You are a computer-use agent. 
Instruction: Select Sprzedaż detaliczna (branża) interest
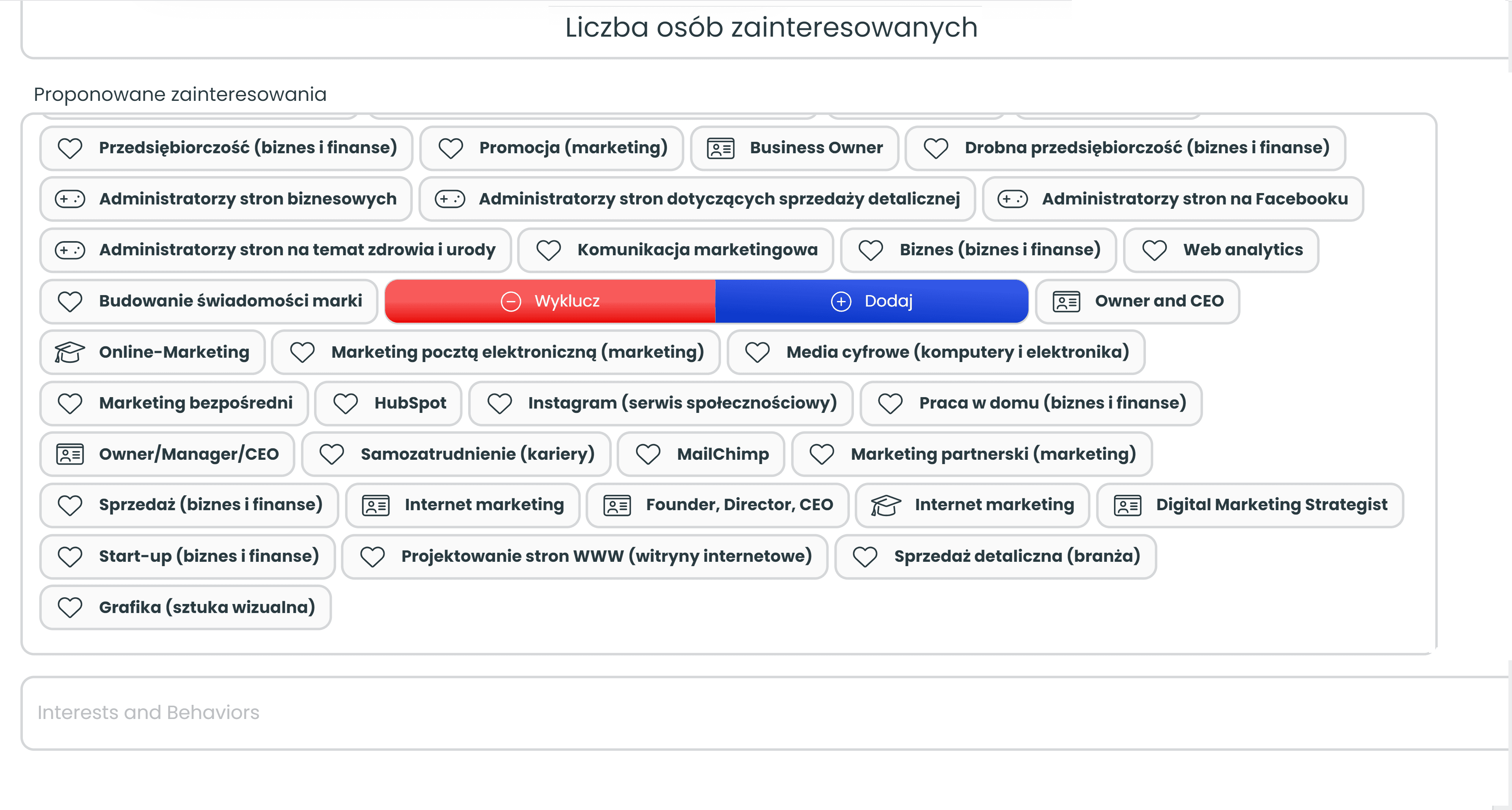pos(995,556)
